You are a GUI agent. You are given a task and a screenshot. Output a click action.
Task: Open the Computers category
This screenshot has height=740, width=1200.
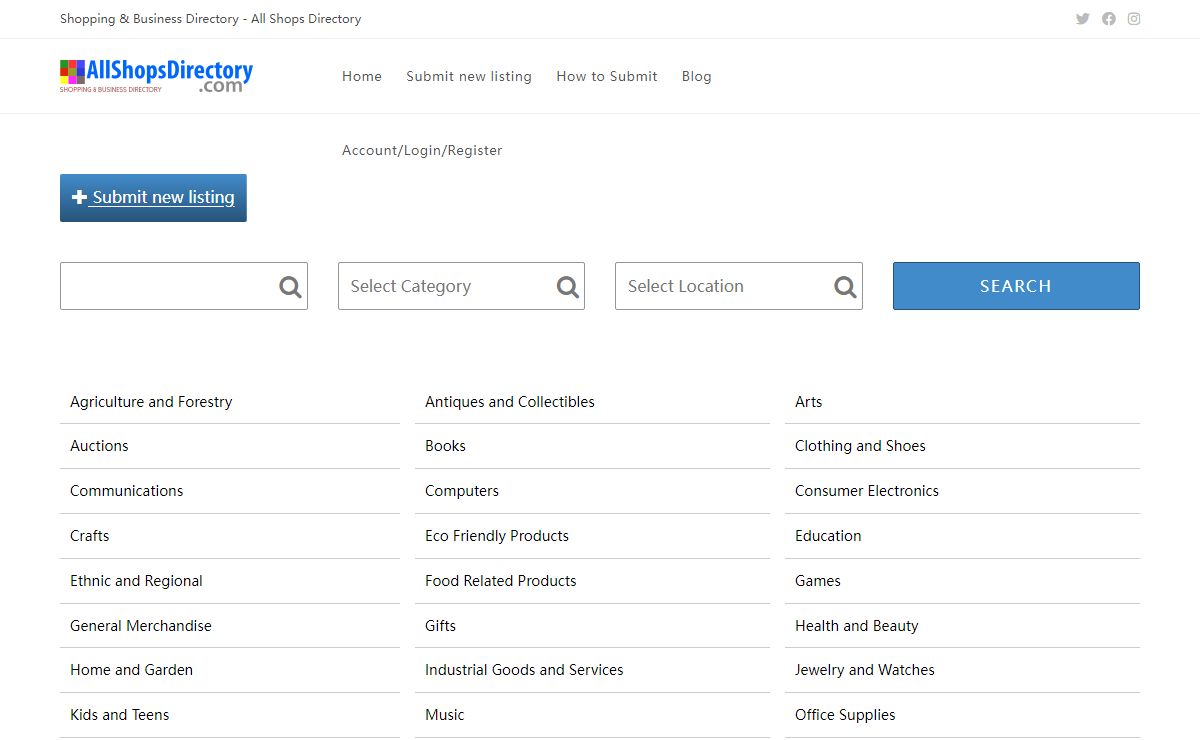pyautogui.click(x=462, y=491)
